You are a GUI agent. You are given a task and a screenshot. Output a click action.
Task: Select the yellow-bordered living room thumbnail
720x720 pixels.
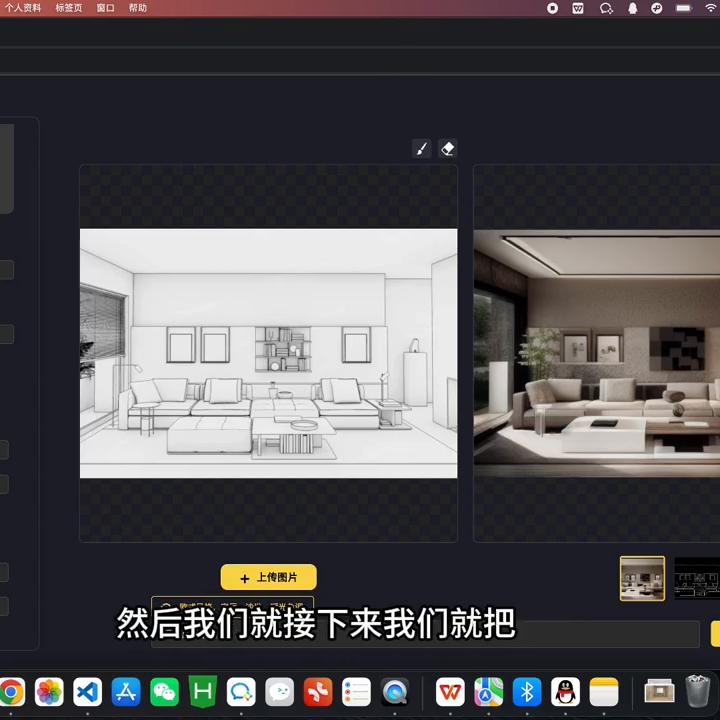[x=642, y=579]
